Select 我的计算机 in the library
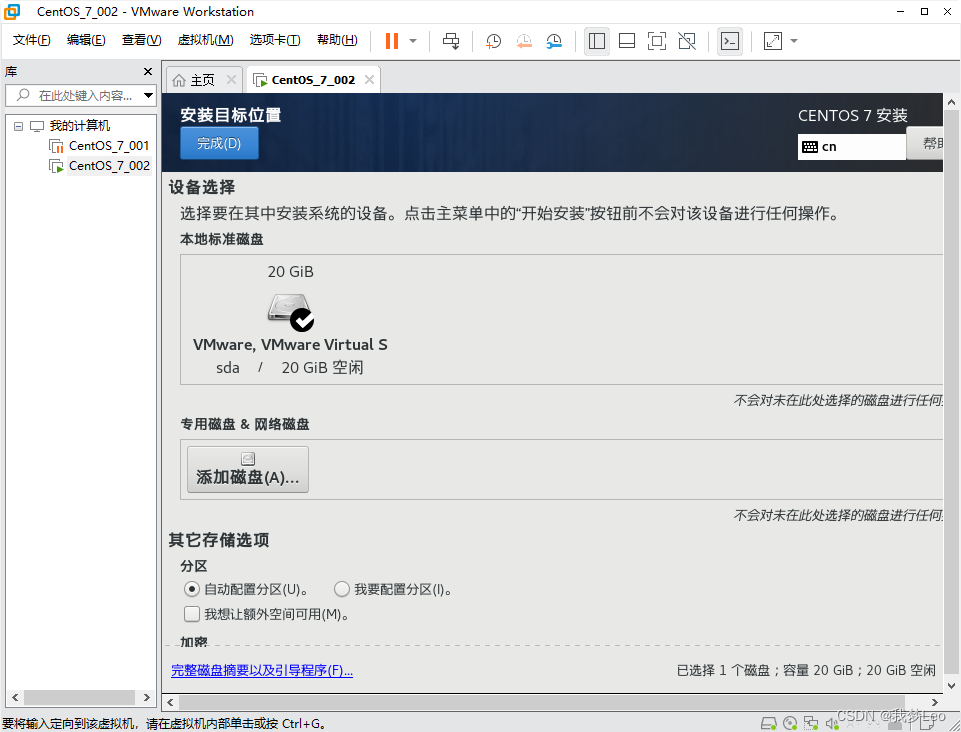The image size is (961, 732). point(80,126)
